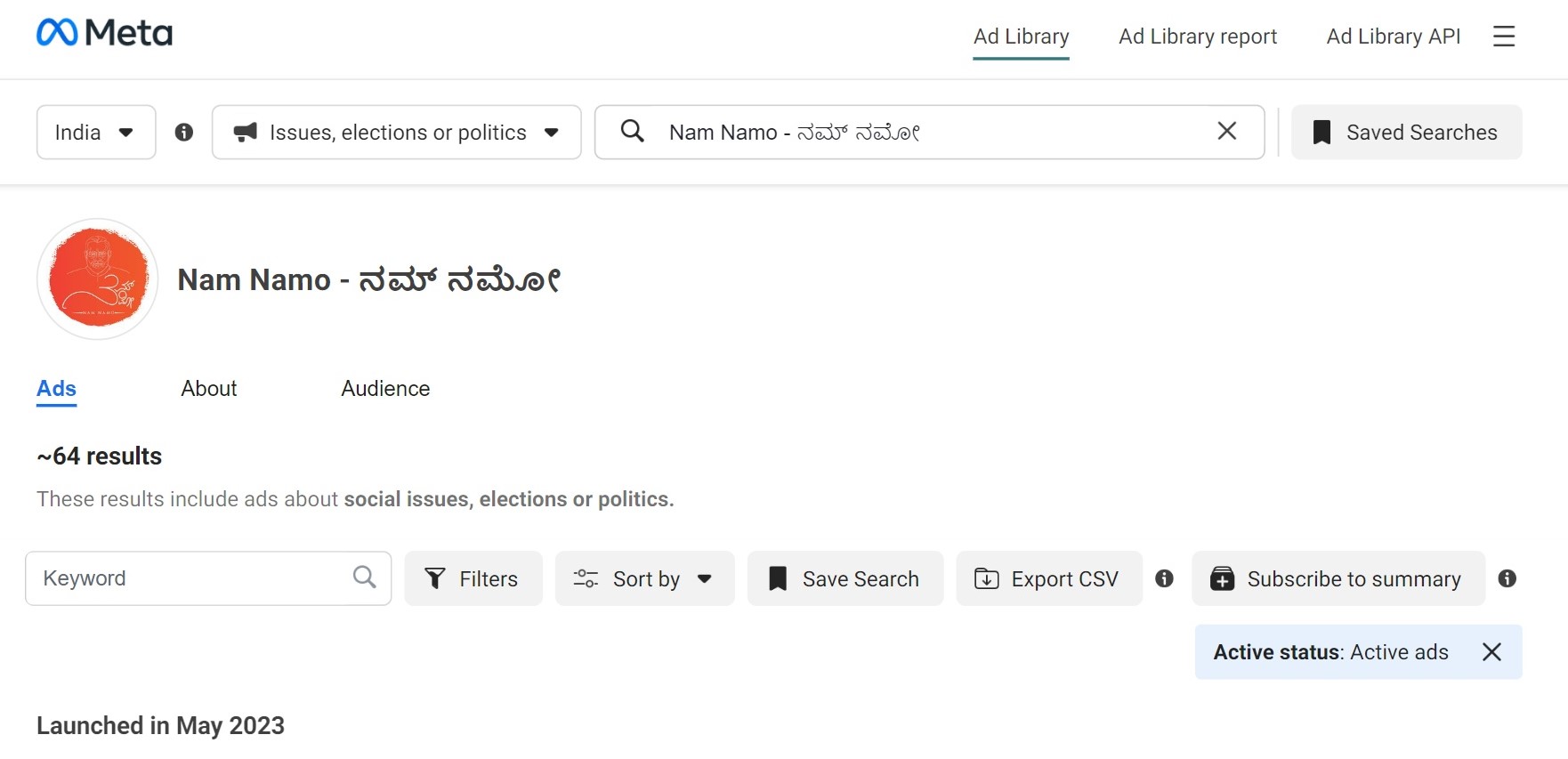Open the Sort by dropdown
The height and width of the screenshot is (759, 1568).
pos(645,578)
